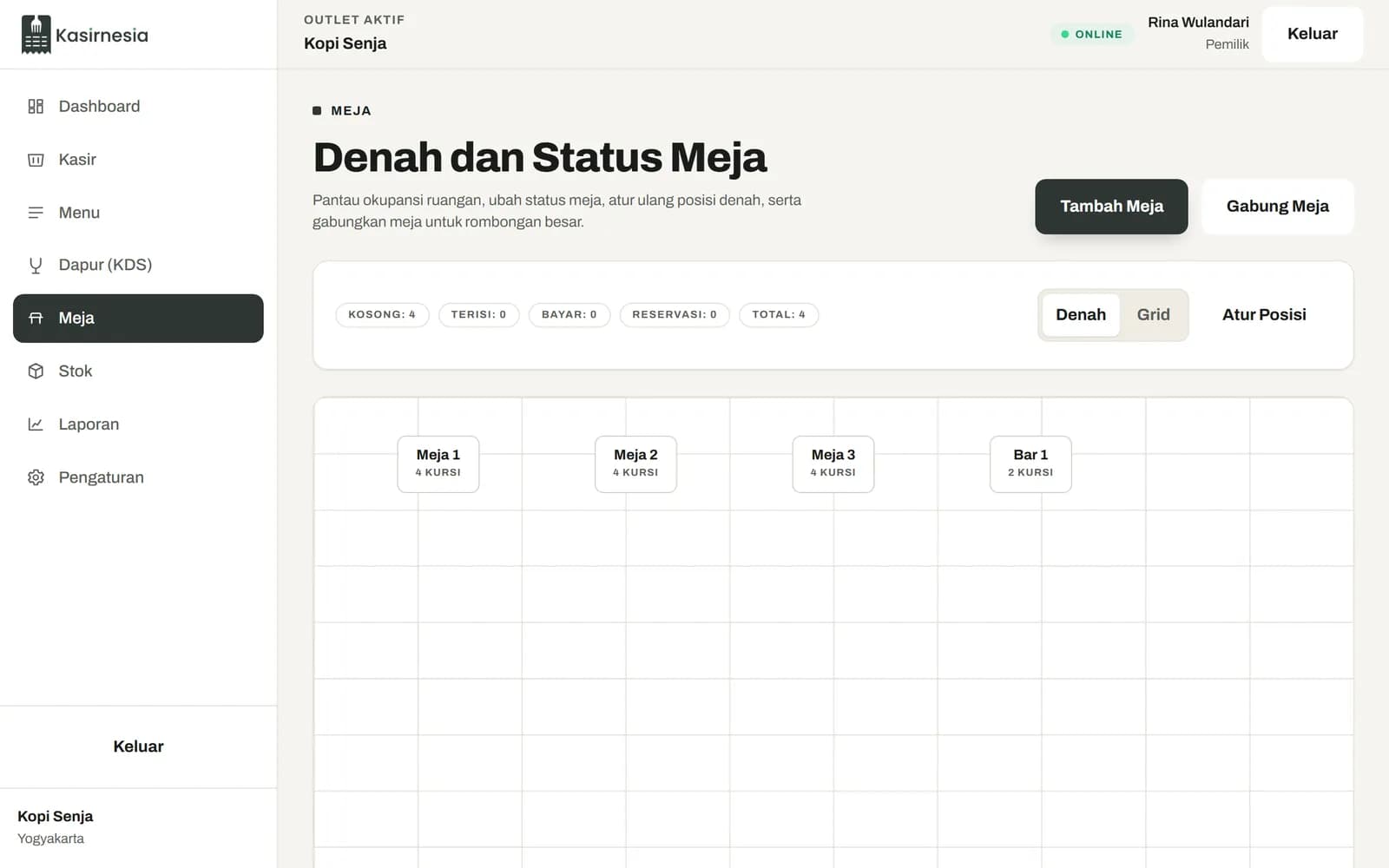Select the Meja 1 table card
Viewport: 1389px width, 868px height.
point(438,464)
